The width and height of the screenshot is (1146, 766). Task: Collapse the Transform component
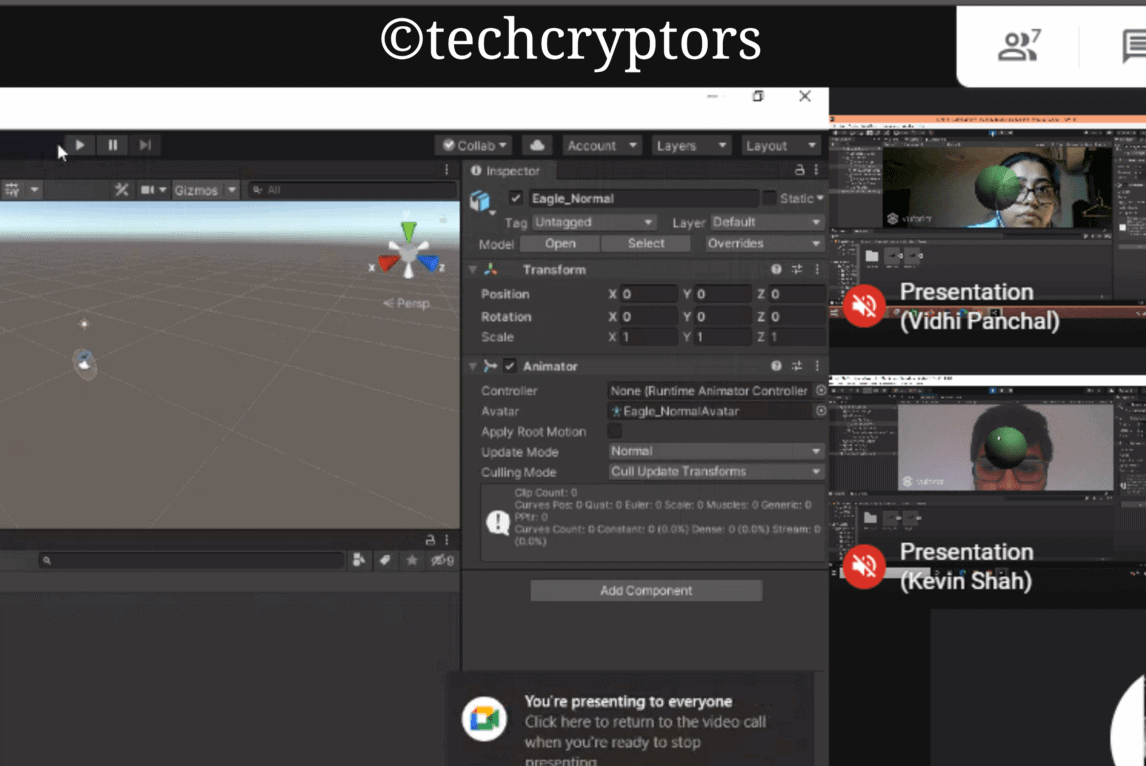473,270
